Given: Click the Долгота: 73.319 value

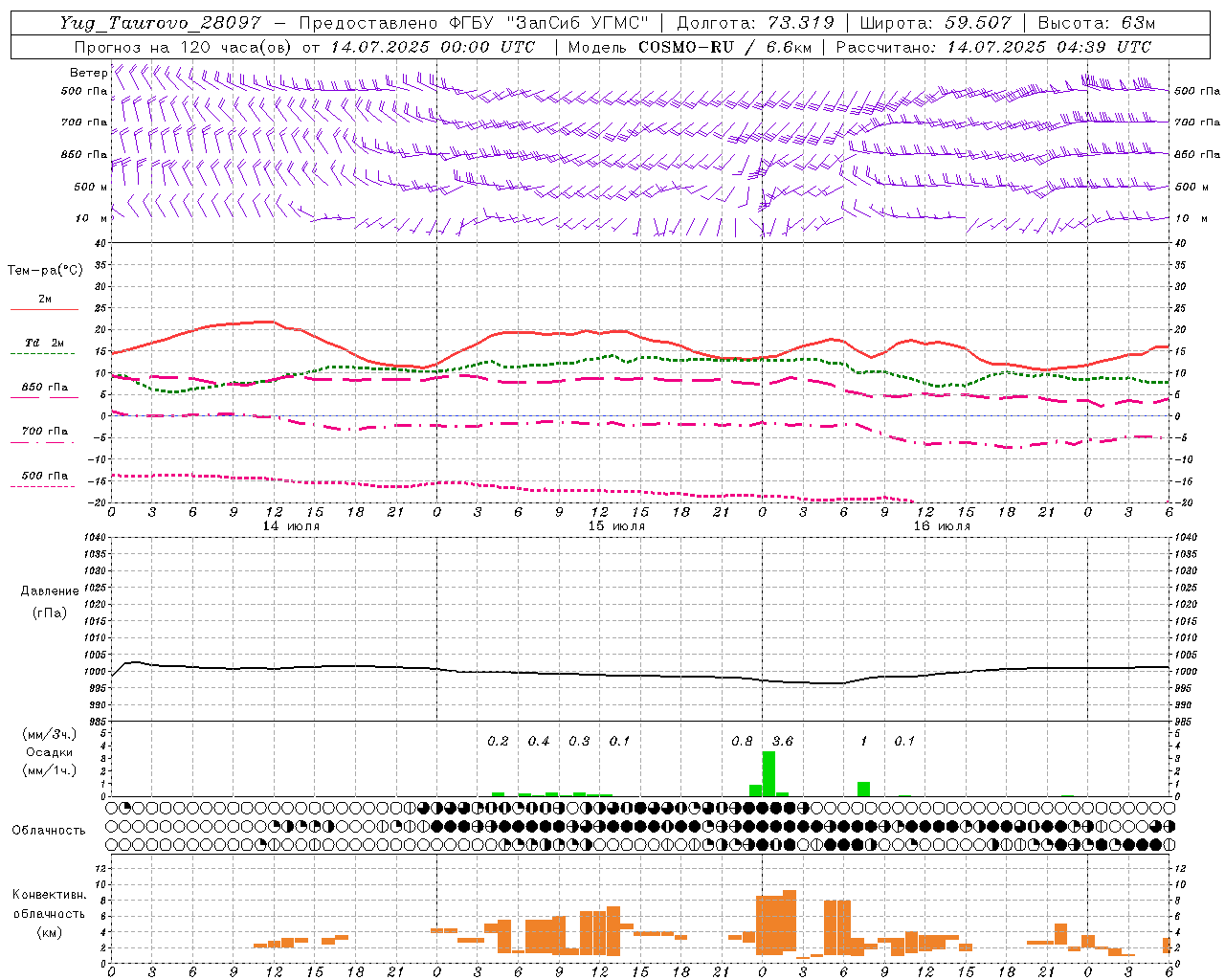Looking at the screenshot, I should click(x=755, y=23).
